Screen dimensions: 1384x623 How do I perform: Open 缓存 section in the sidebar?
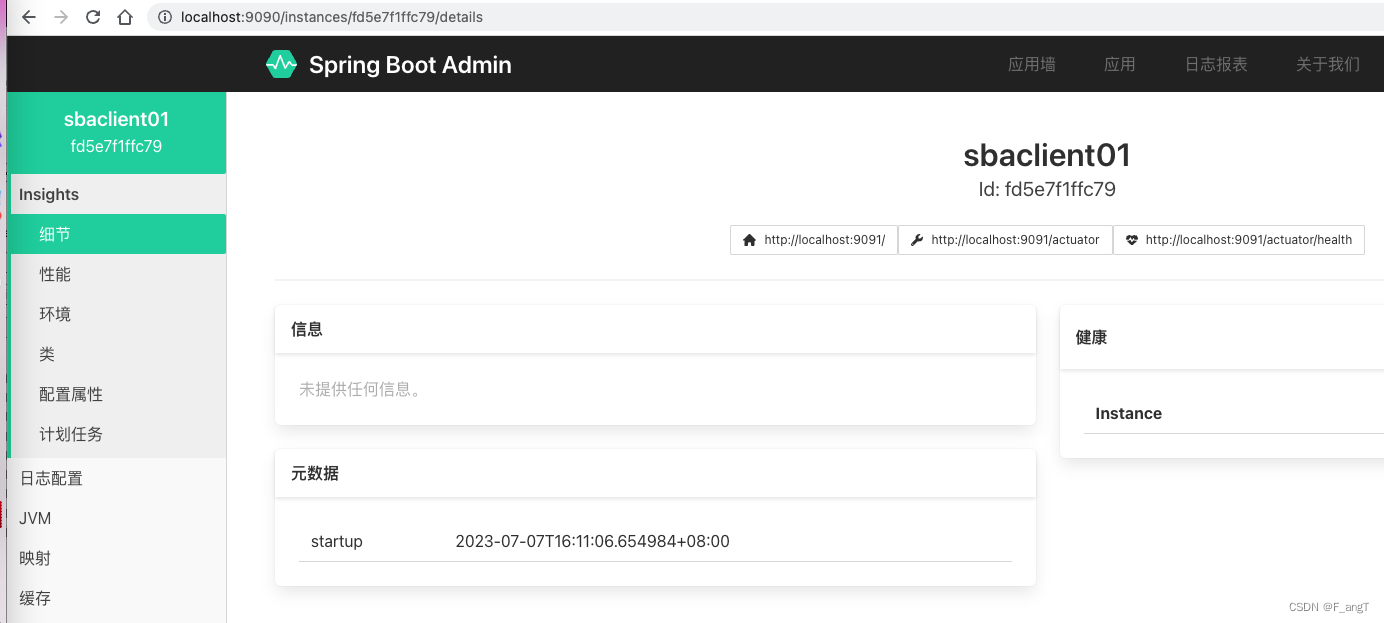(x=117, y=598)
